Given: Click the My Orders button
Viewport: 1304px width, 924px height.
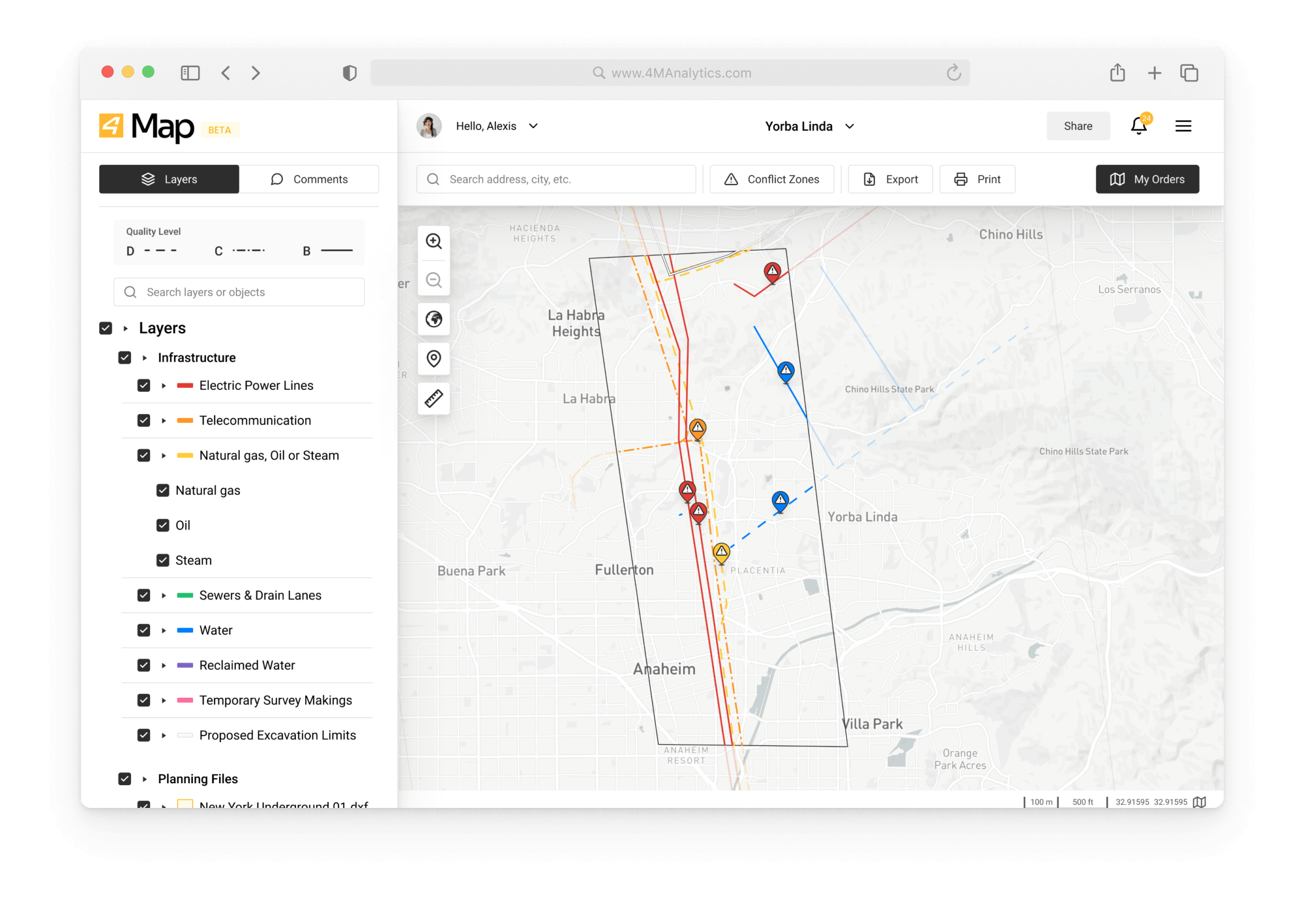Looking at the screenshot, I should pos(1147,179).
